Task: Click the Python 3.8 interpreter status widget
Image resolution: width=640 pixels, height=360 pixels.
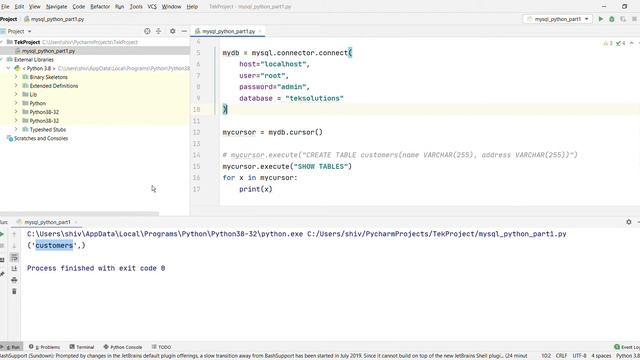Action: coord(628,356)
